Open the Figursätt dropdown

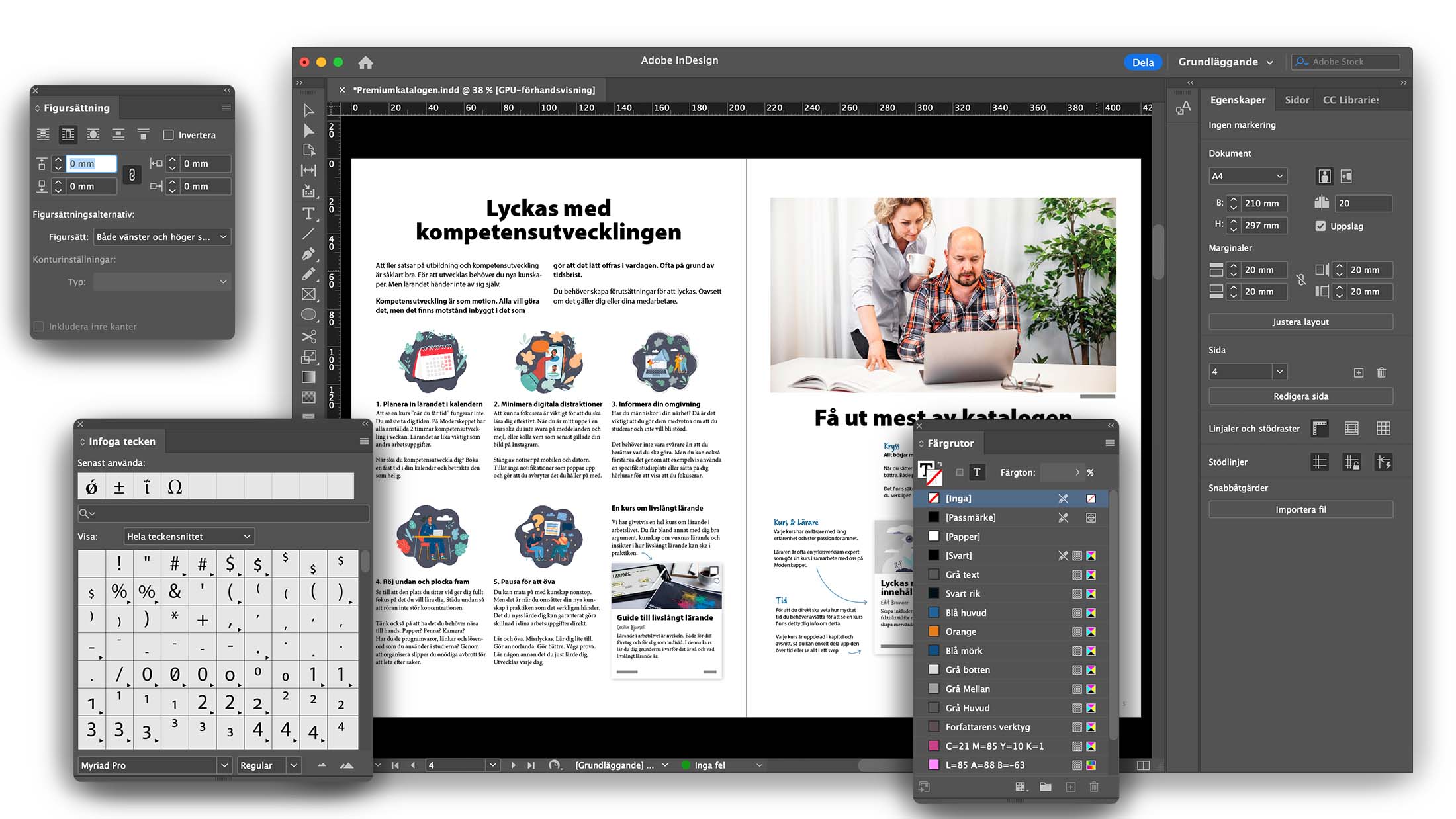pos(161,237)
